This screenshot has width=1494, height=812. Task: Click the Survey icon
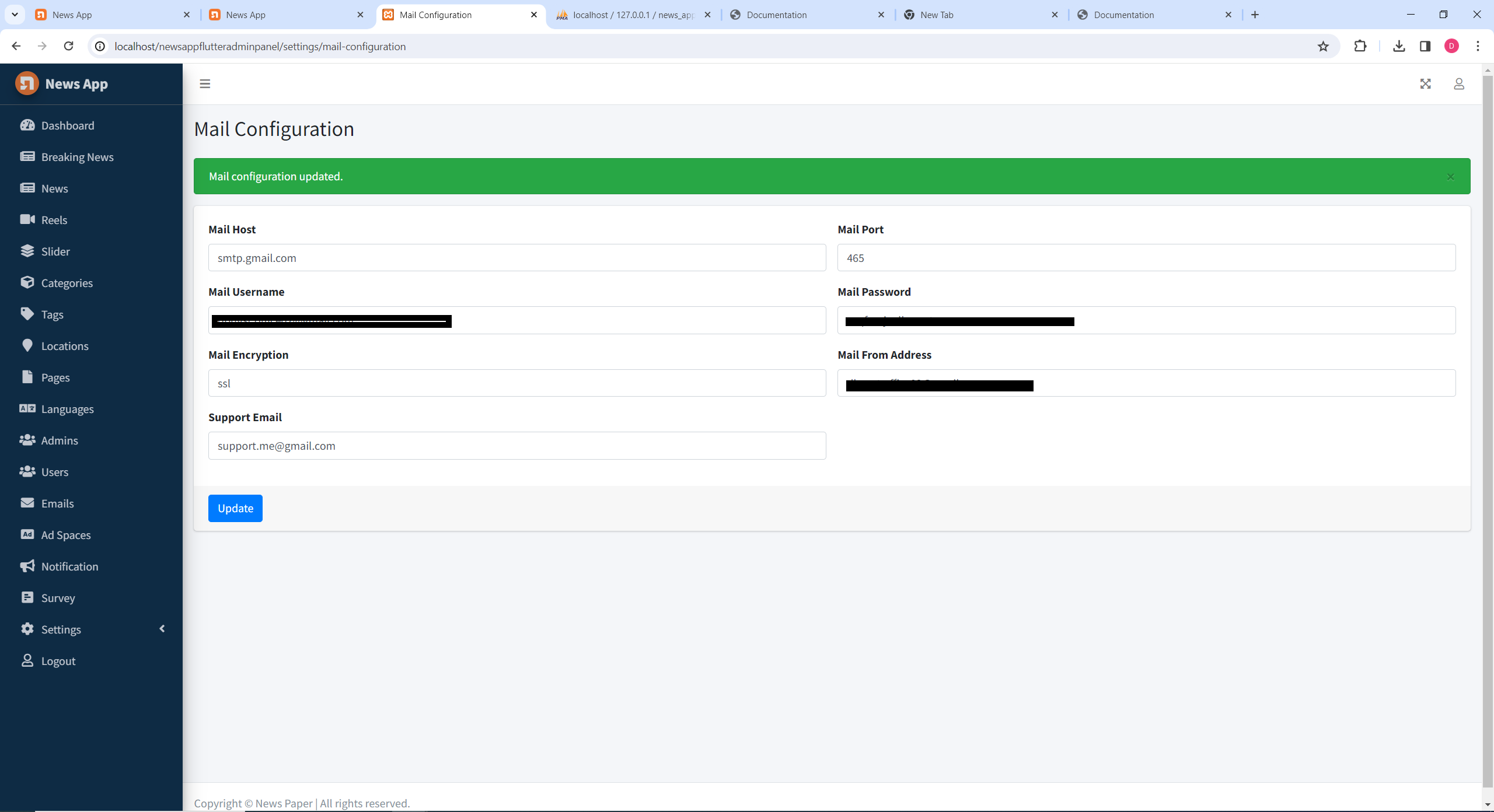[27, 597]
